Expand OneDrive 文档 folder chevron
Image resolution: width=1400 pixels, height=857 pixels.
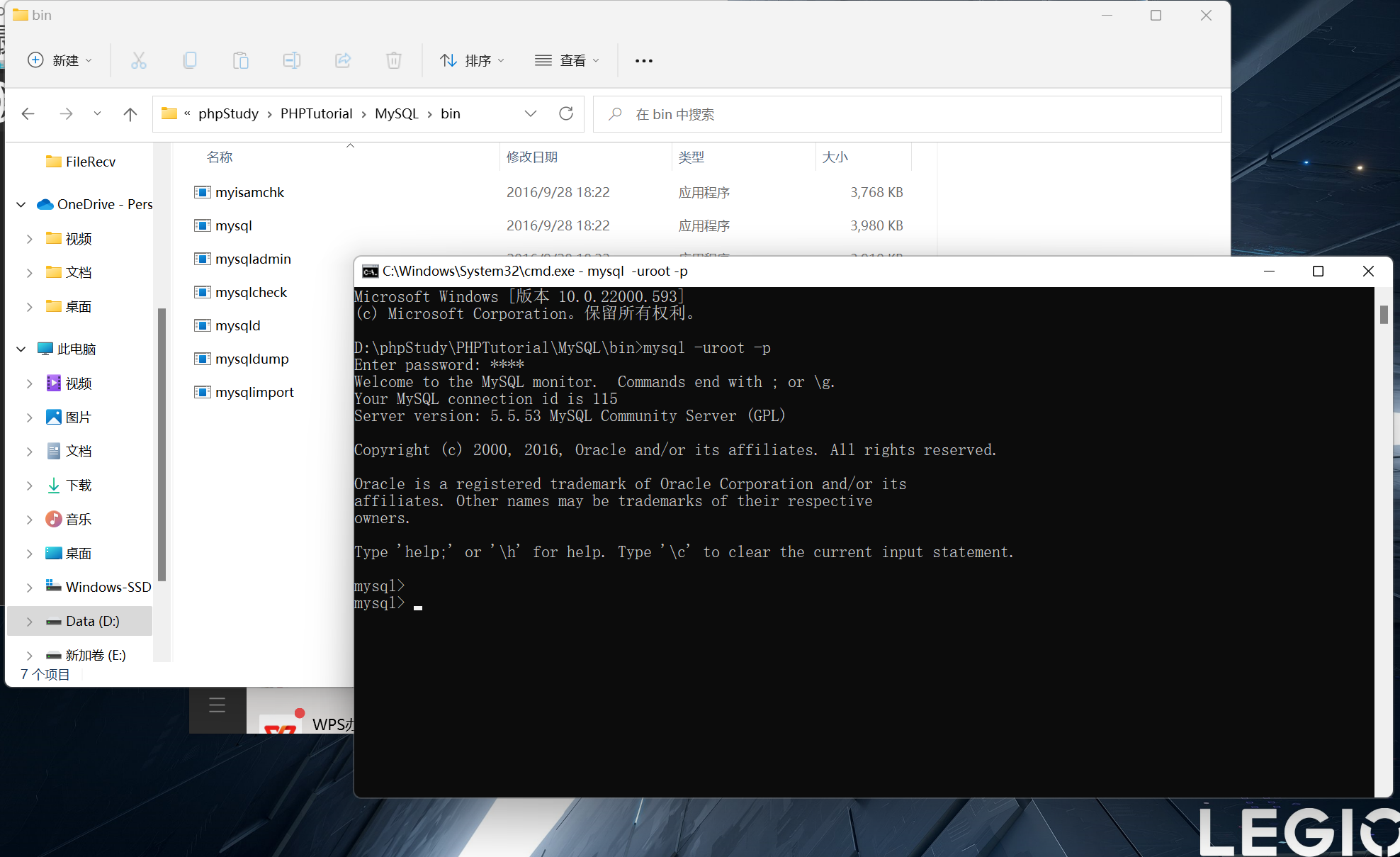pyautogui.click(x=29, y=272)
